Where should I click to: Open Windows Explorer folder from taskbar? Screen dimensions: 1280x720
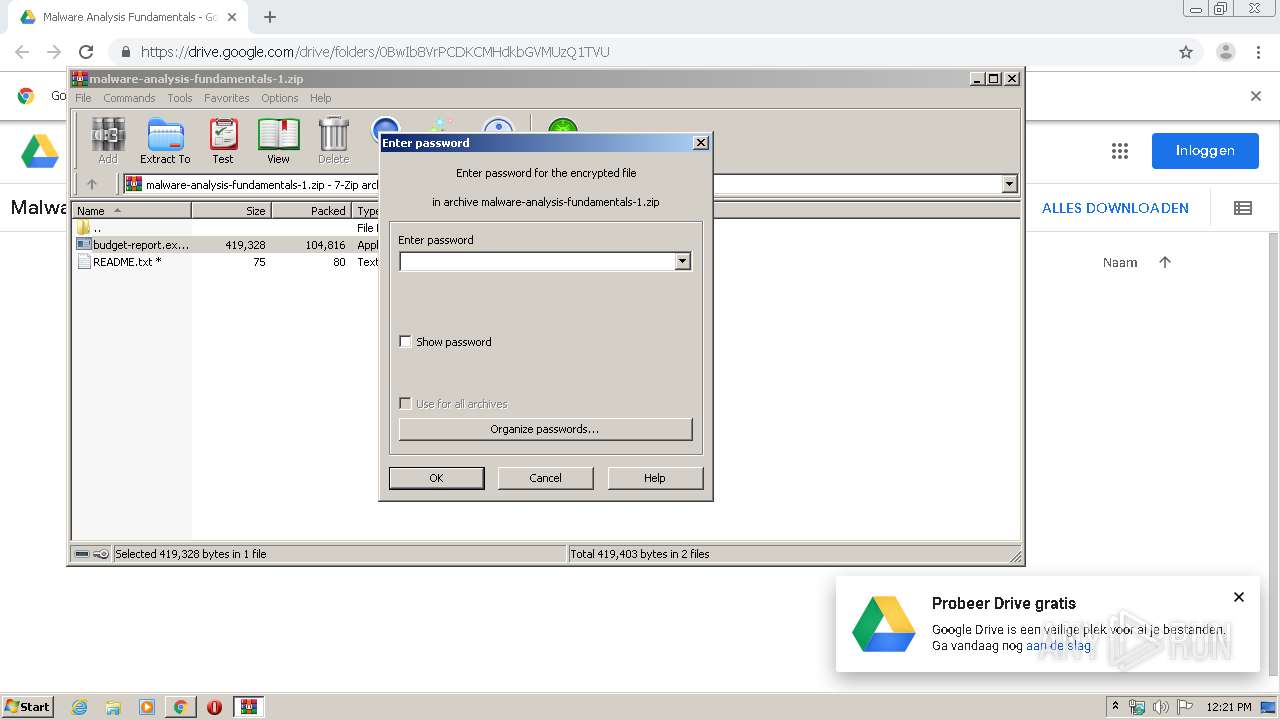[x=113, y=707]
